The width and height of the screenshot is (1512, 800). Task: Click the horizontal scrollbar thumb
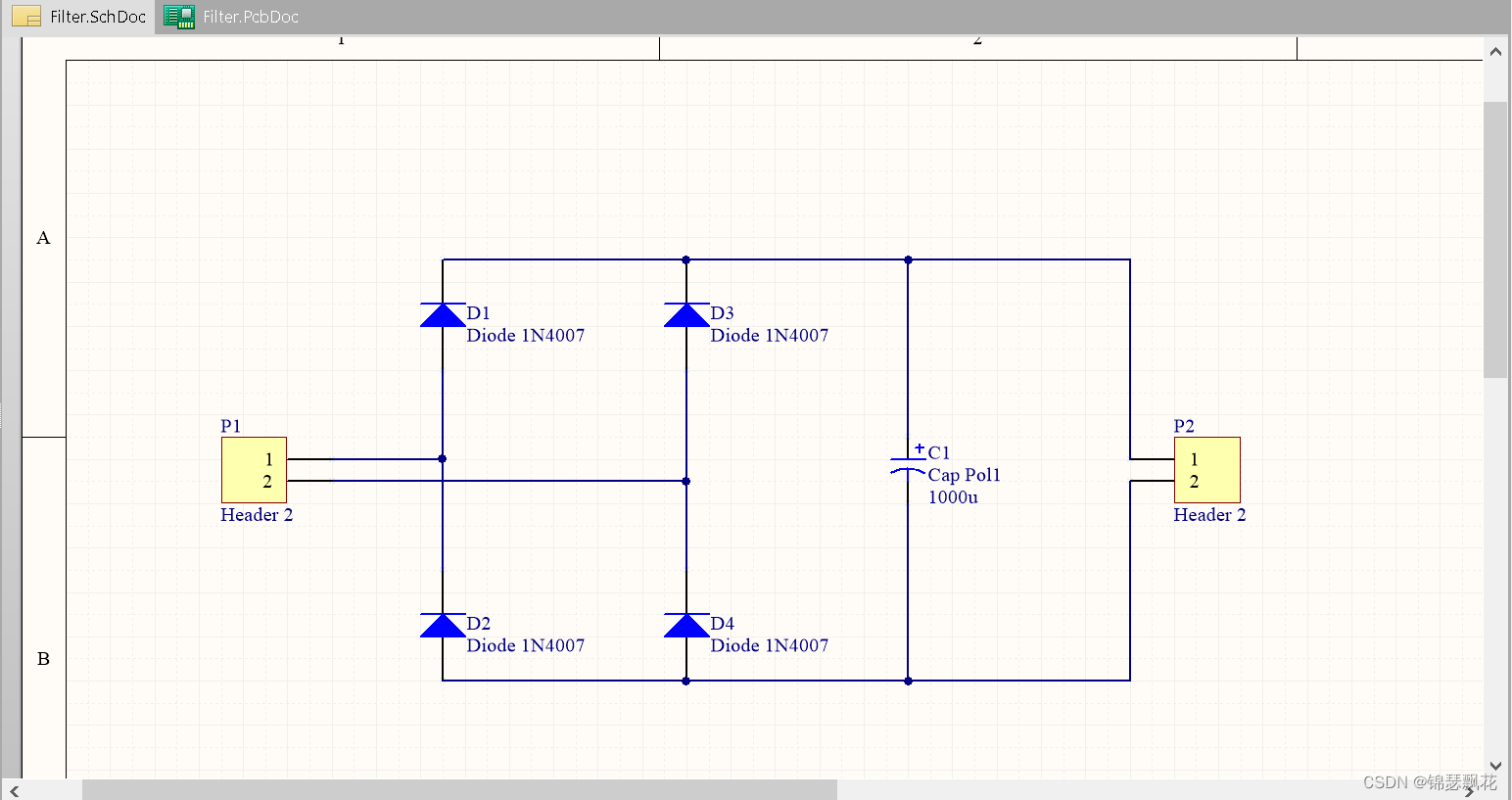[x=459, y=790]
